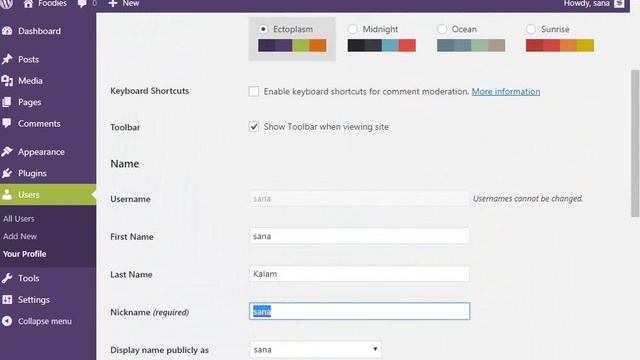Image resolution: width=640 pixels, height=360 pixels.
Task: Open Your Profile submenu link
Action: tap(24, 254)
